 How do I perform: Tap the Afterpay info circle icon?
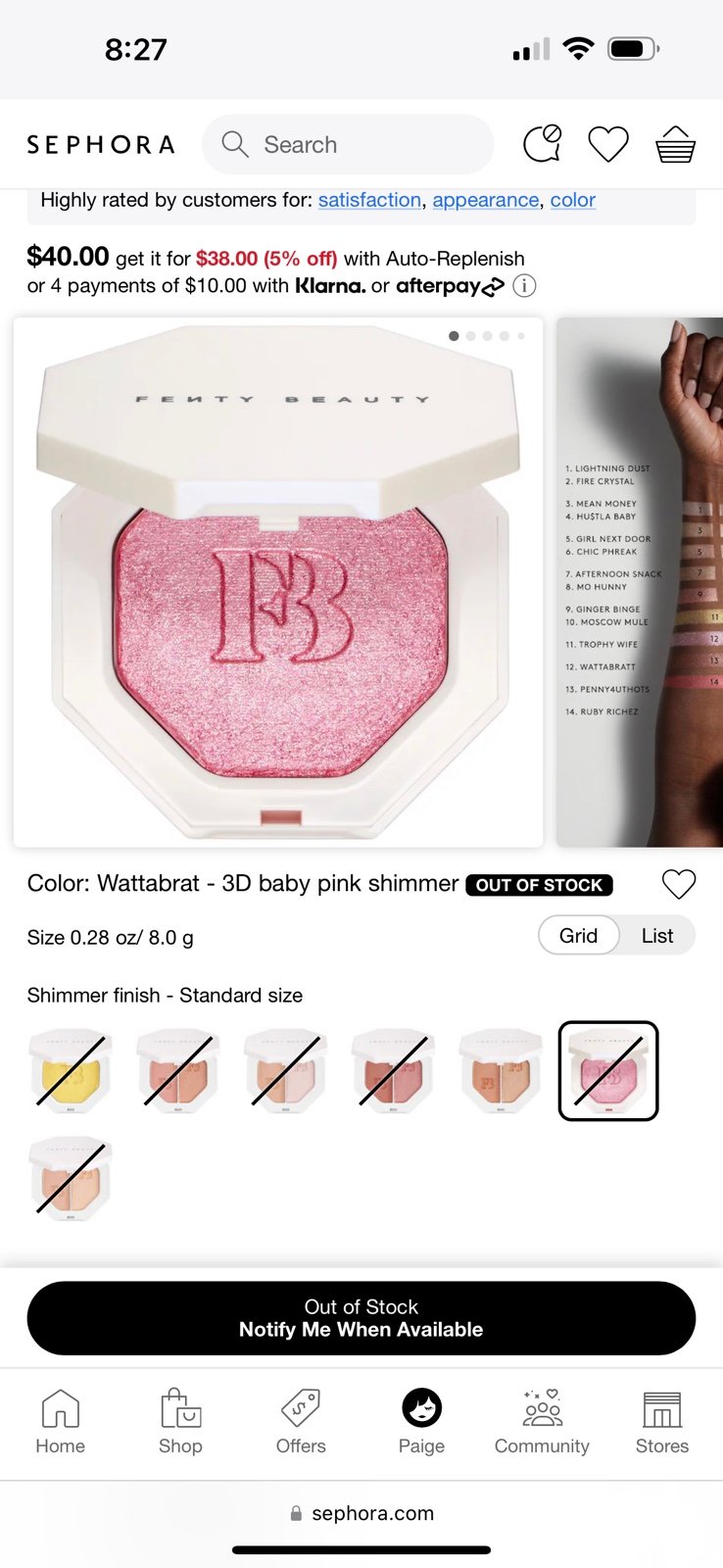(x=525, y=286)
